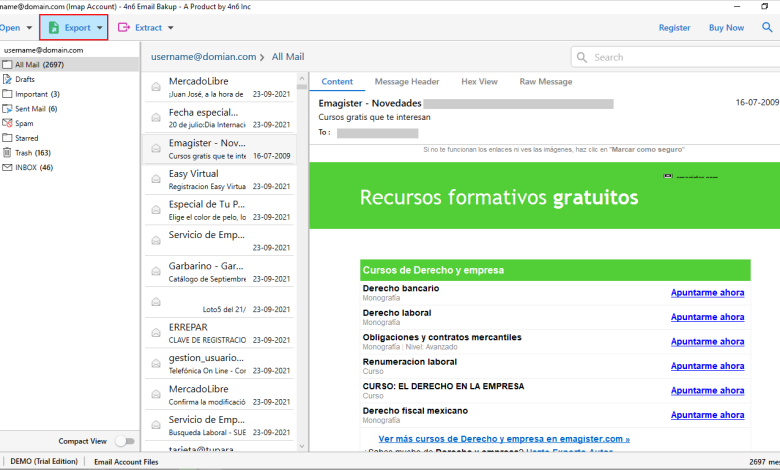Select the username@domain.com account node
This screenshot has height=470, width=780.
44,50
